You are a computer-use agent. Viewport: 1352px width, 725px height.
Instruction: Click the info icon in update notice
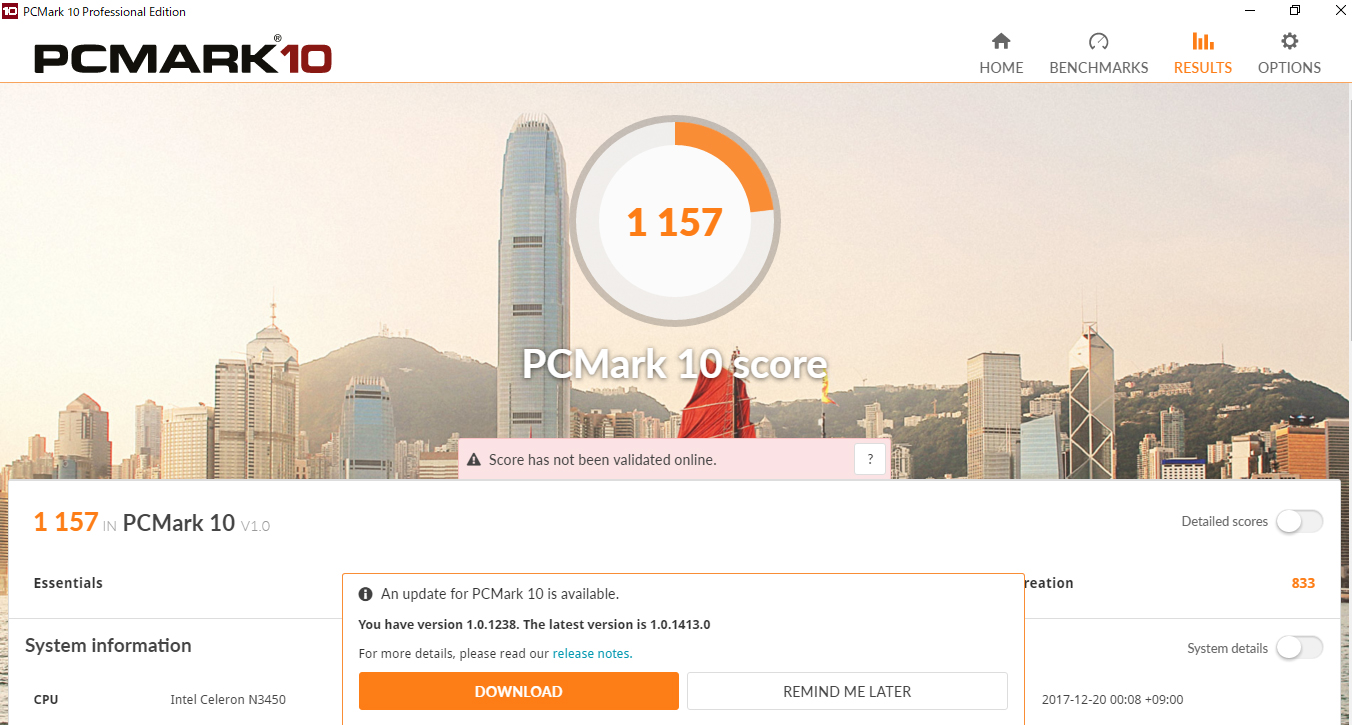pos(366,594)
